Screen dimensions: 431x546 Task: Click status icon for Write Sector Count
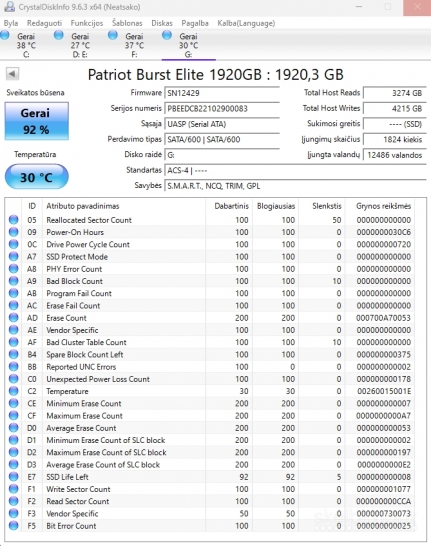(14, 489)
